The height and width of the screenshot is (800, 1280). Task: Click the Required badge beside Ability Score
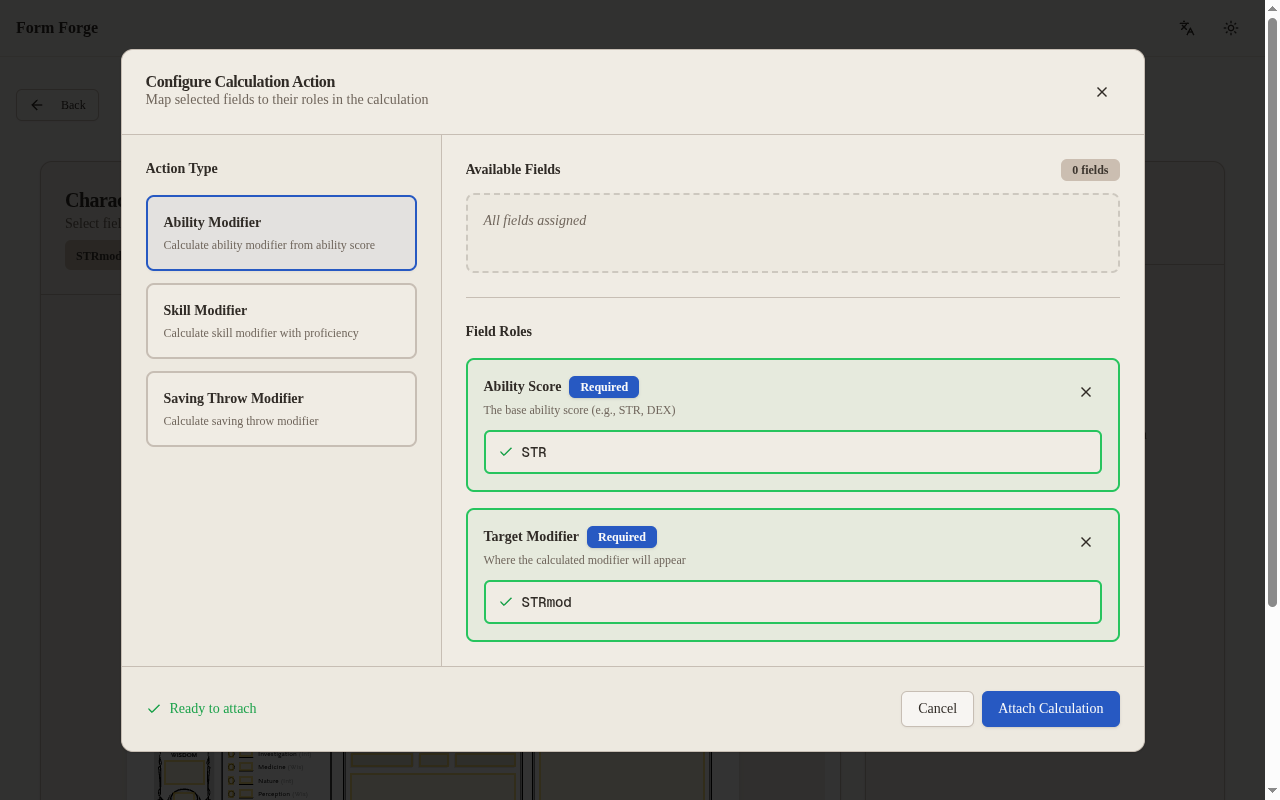click(604, 387)
